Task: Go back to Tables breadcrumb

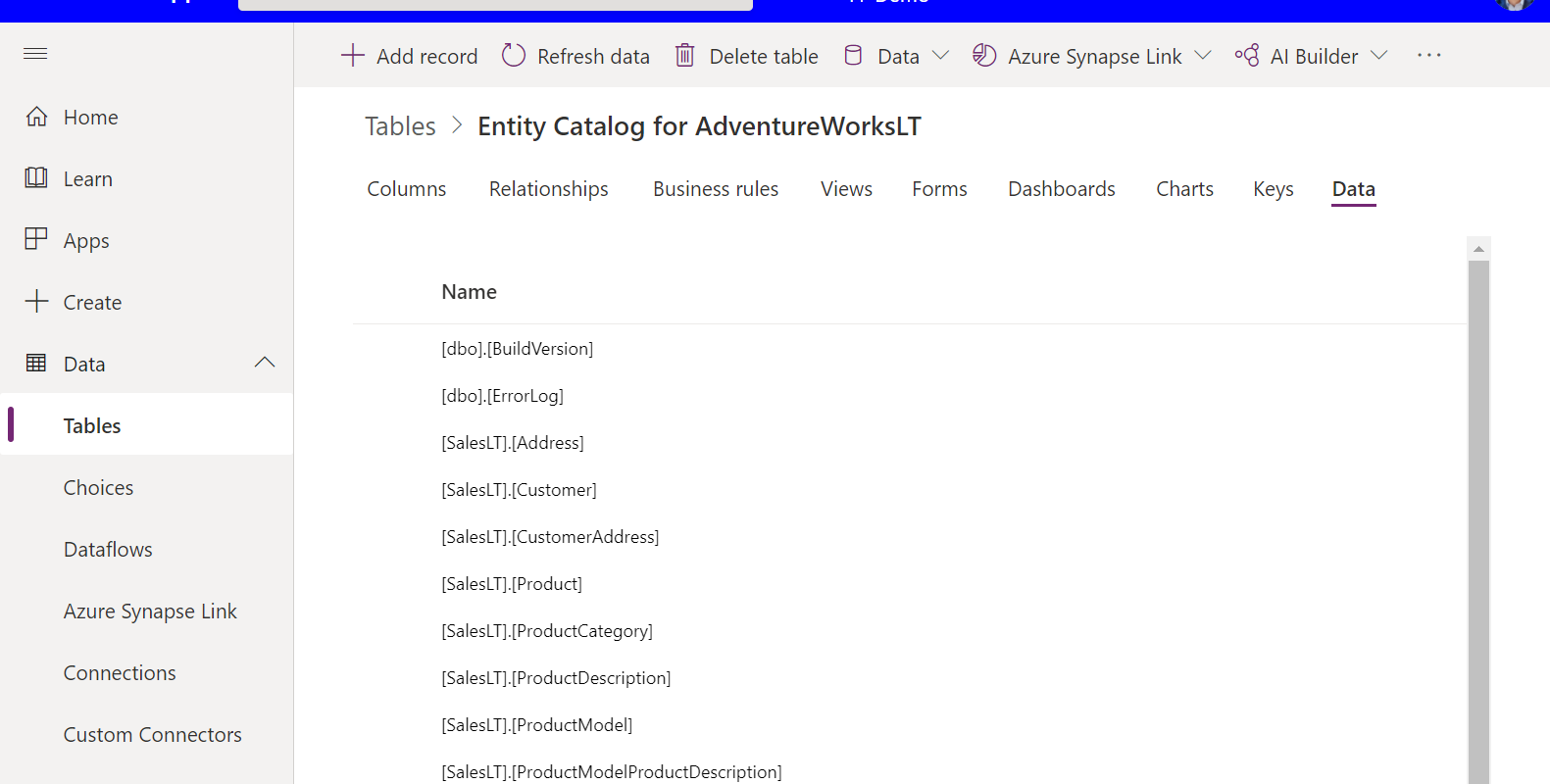Action: pos(400,125)
